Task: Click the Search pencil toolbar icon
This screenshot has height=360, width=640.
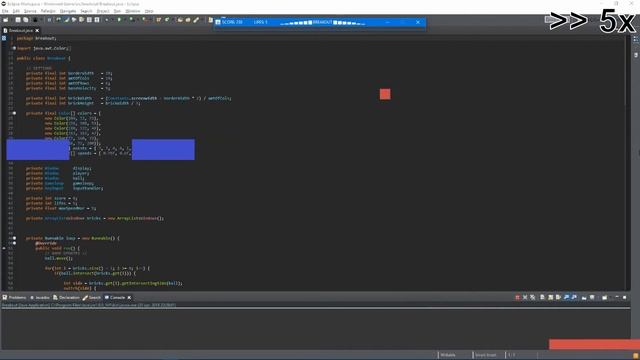Action: coord(196,20)
